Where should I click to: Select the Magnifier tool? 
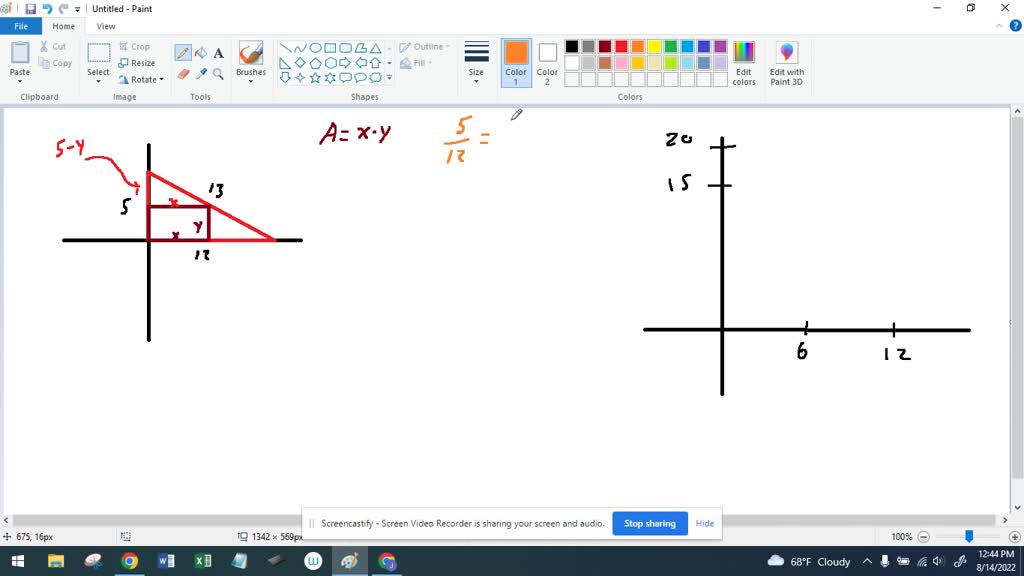click(x=218, y=72)
